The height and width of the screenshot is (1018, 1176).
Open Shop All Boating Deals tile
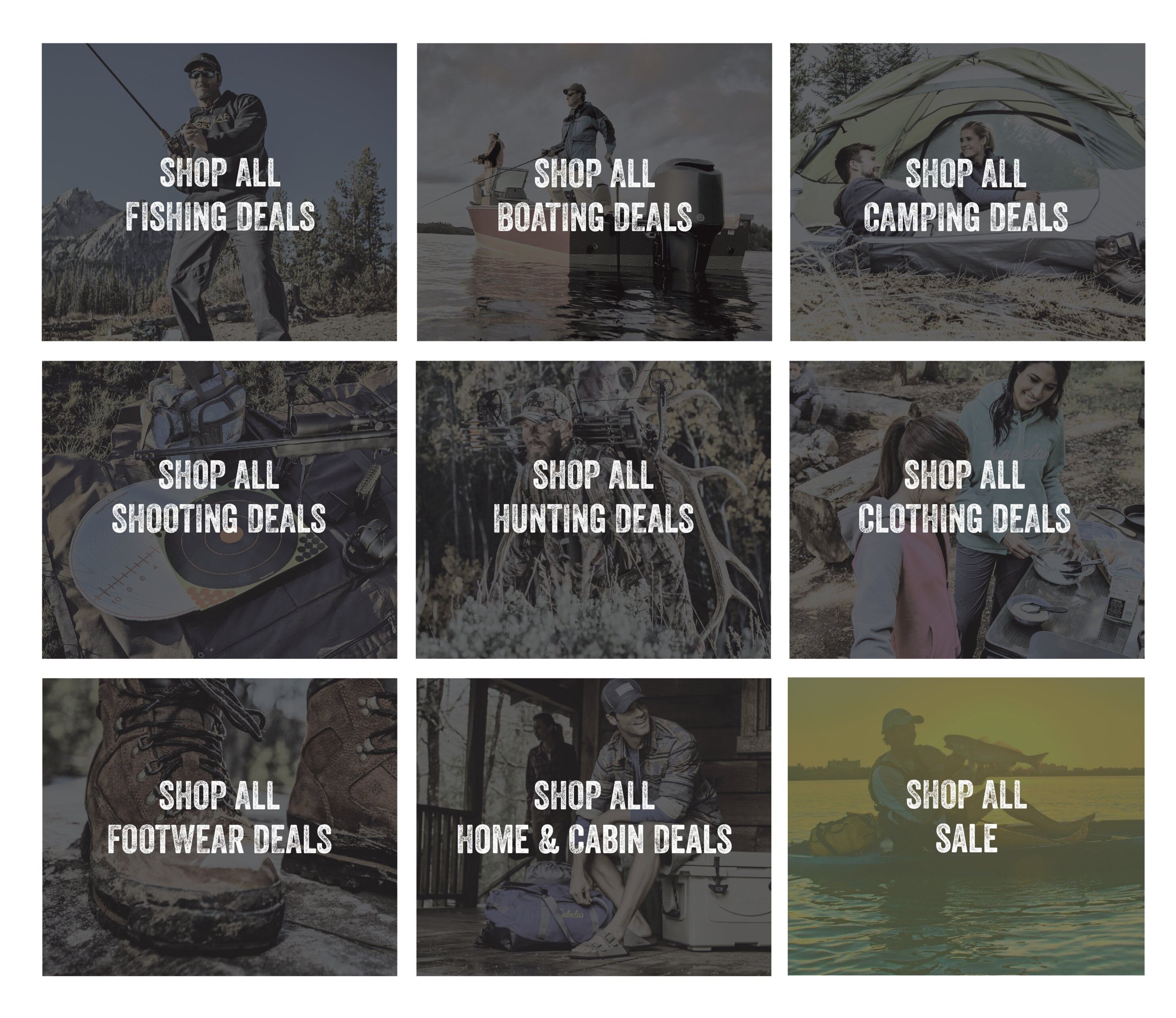click(x=594, y=192)
